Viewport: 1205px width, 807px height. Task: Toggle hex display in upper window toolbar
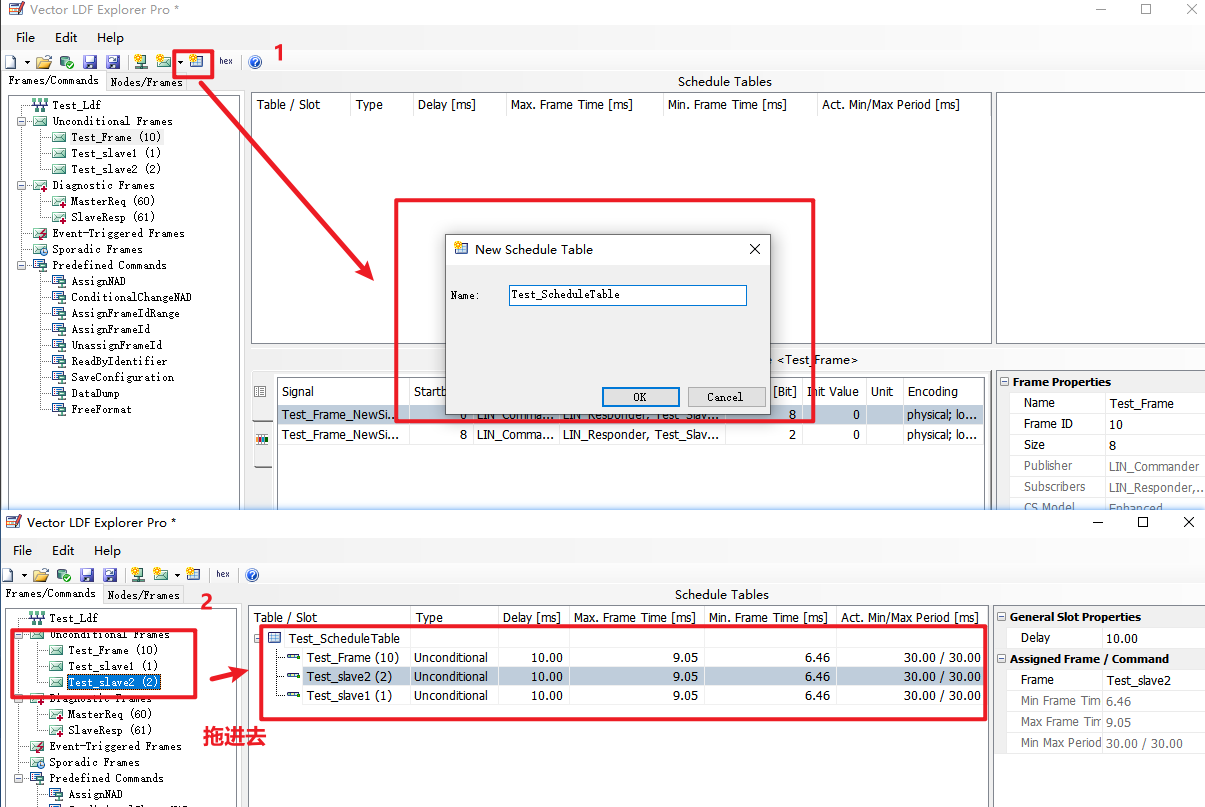click(226, 62)
